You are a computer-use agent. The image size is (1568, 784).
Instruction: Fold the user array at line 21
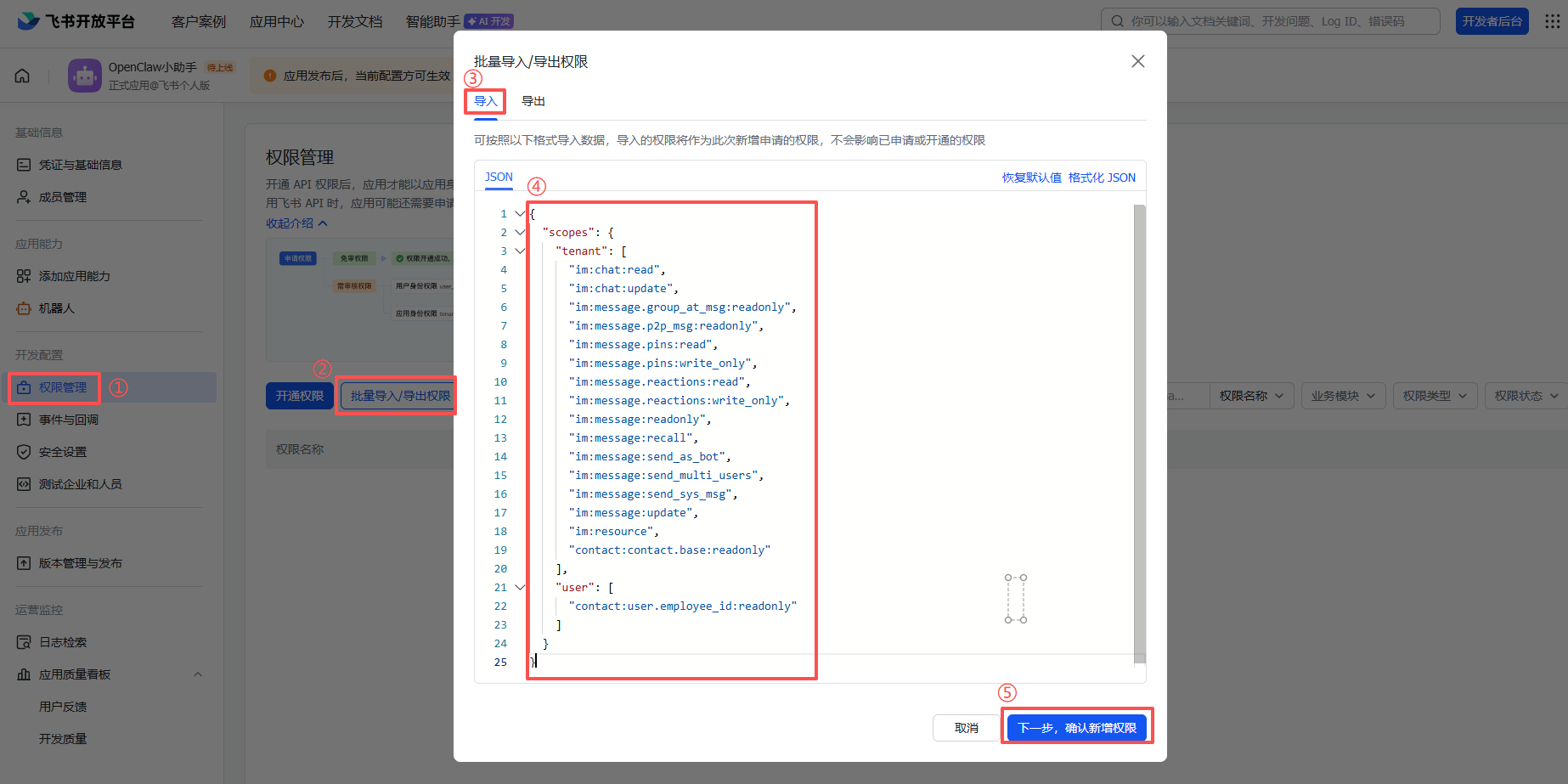pyautogui.click(x=520, y=587)
